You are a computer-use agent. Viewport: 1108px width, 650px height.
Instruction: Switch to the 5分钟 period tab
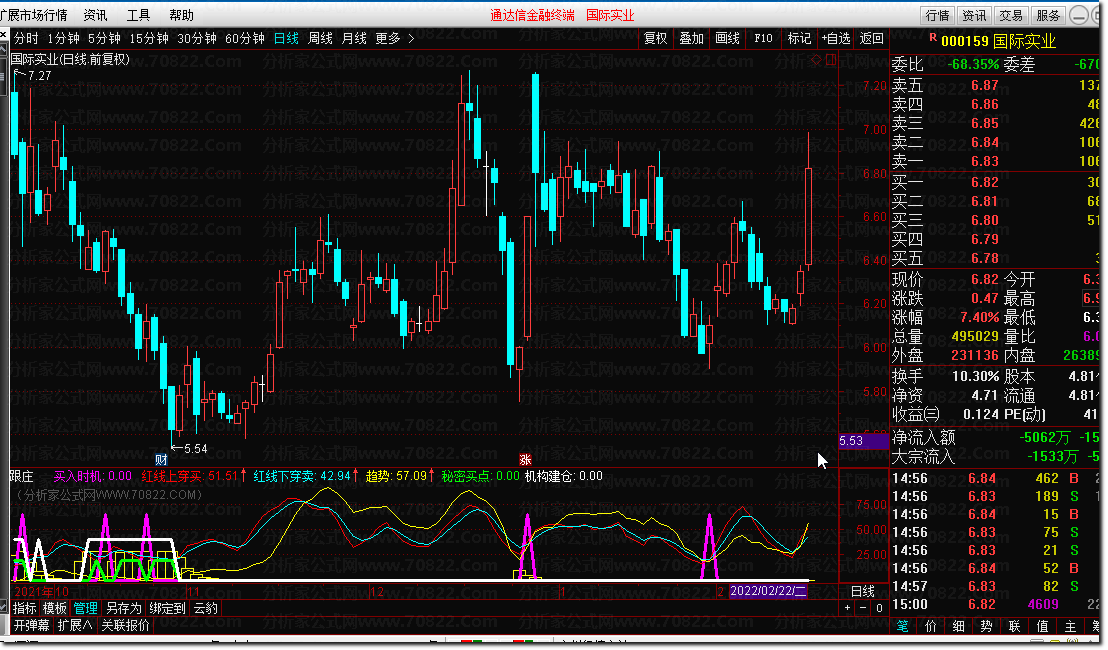104,38
